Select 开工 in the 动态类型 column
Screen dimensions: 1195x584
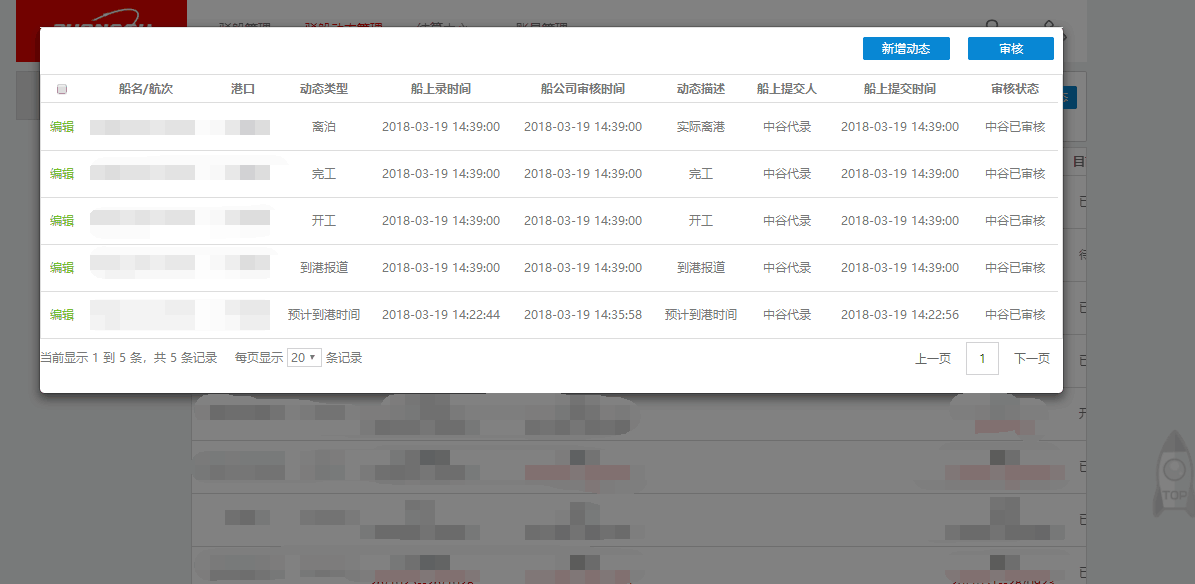click(324, 220)
